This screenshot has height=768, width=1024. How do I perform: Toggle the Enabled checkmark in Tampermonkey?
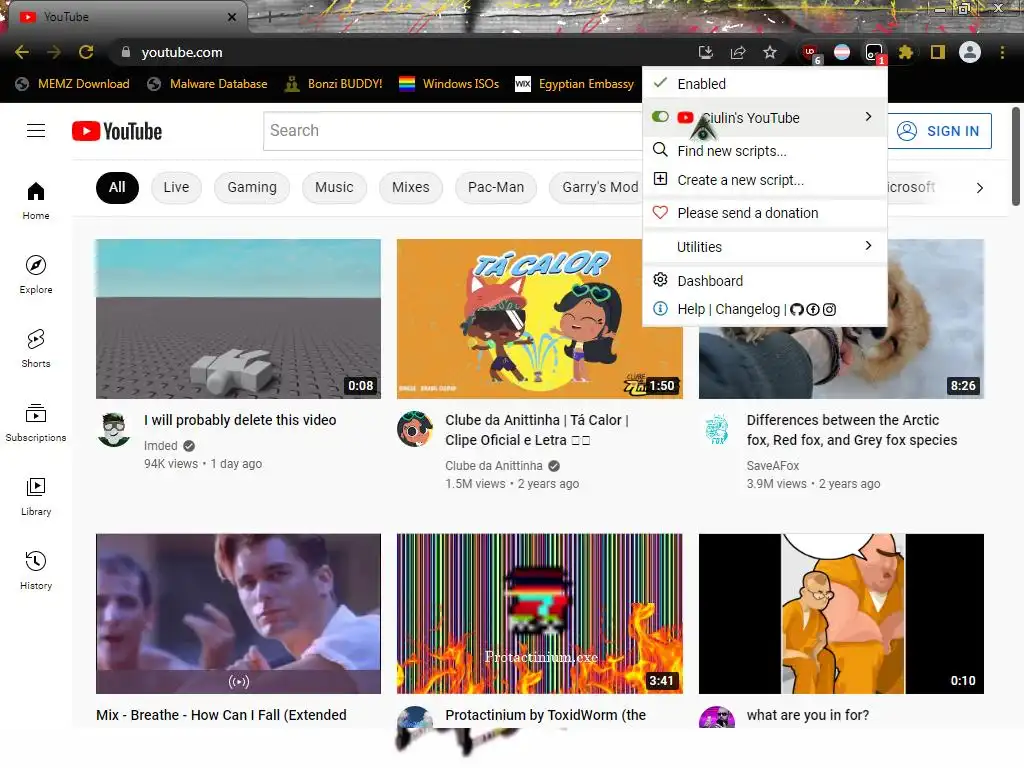coord(661,83)
